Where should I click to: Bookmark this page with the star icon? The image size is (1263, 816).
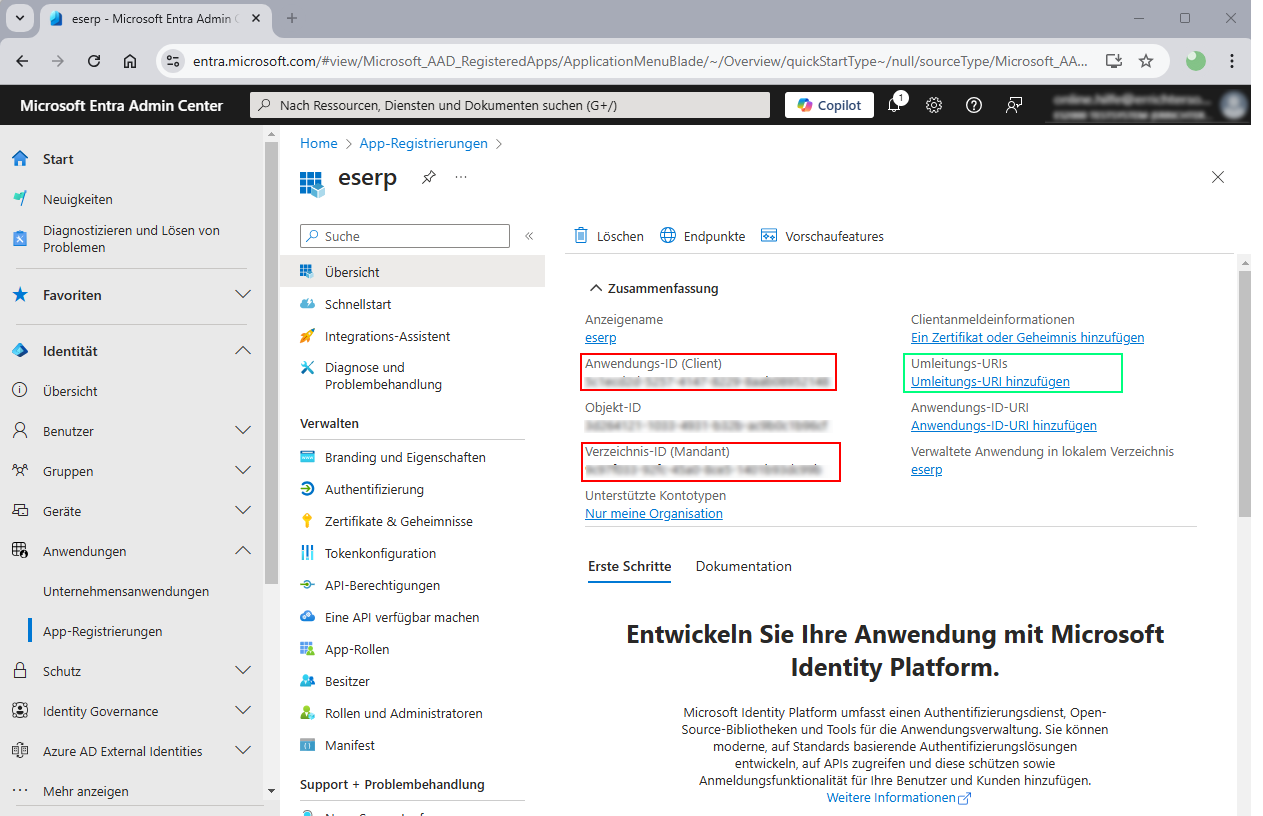pyautogui.click(x=1146, y=61)
